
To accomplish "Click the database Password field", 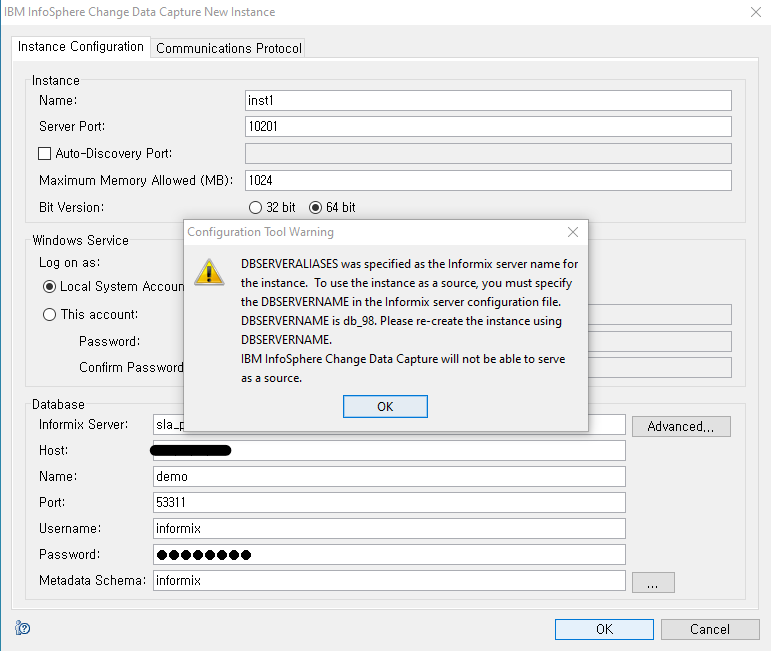I will tap(389, 555).
